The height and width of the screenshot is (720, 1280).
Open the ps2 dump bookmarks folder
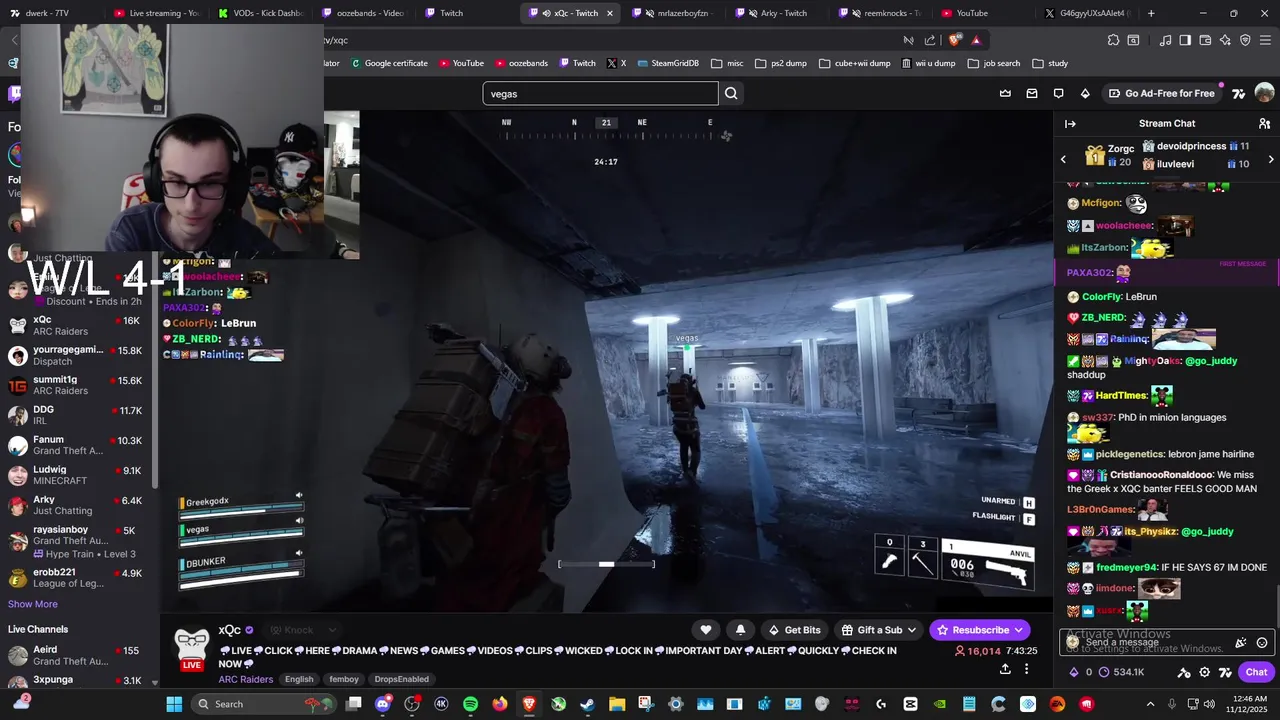pos(781,63)
